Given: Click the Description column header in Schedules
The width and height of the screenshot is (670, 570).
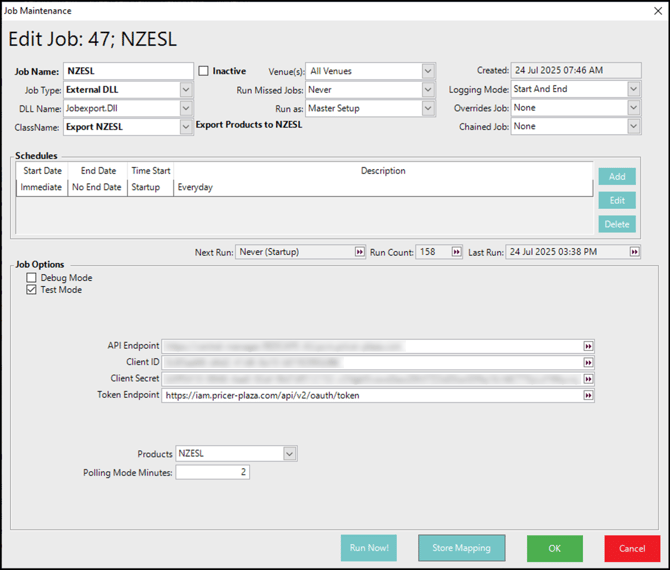Looking at the screenshot, I should point(383,171).
